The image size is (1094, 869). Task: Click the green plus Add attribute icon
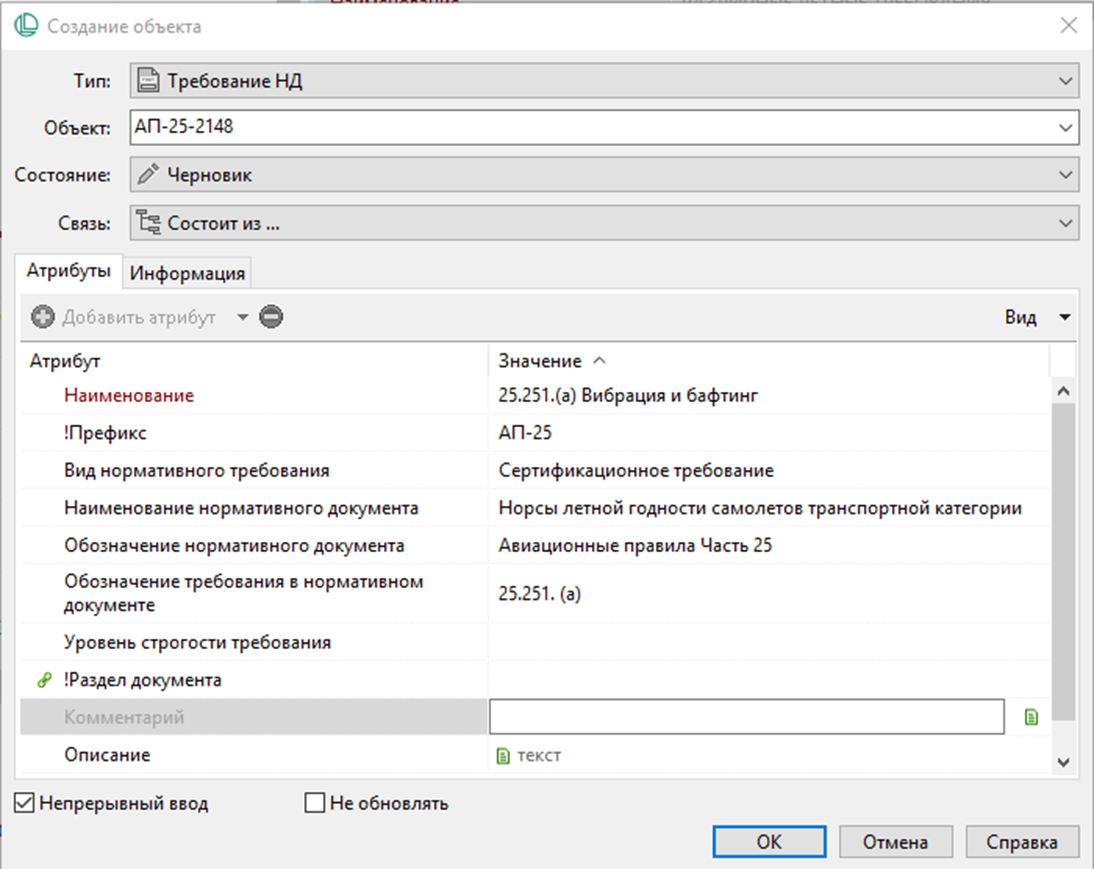[43, 318]
